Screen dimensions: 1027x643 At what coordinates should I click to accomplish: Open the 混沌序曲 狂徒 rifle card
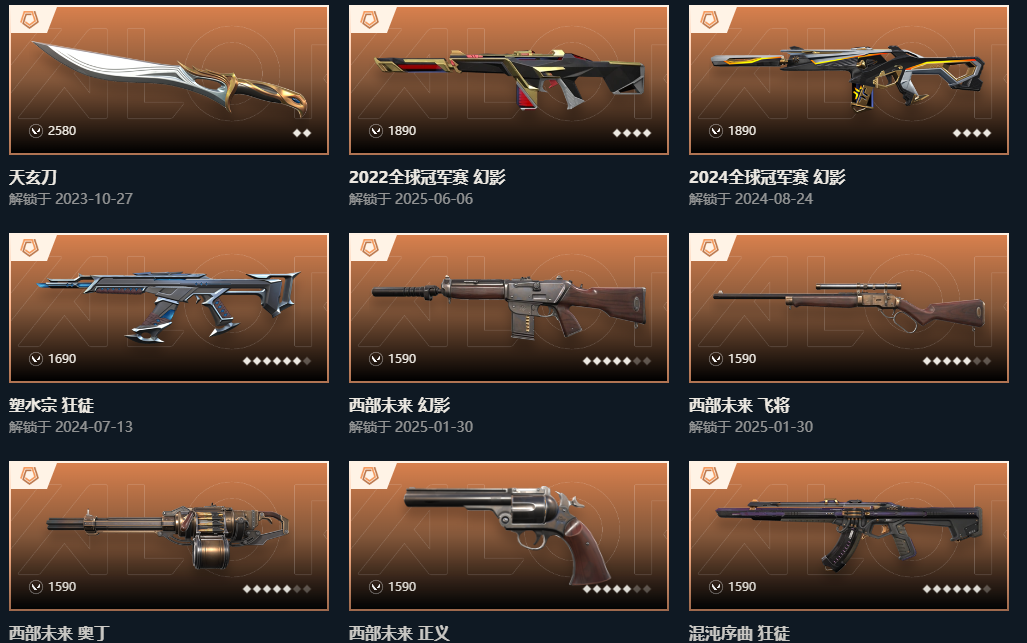point(849,536)
